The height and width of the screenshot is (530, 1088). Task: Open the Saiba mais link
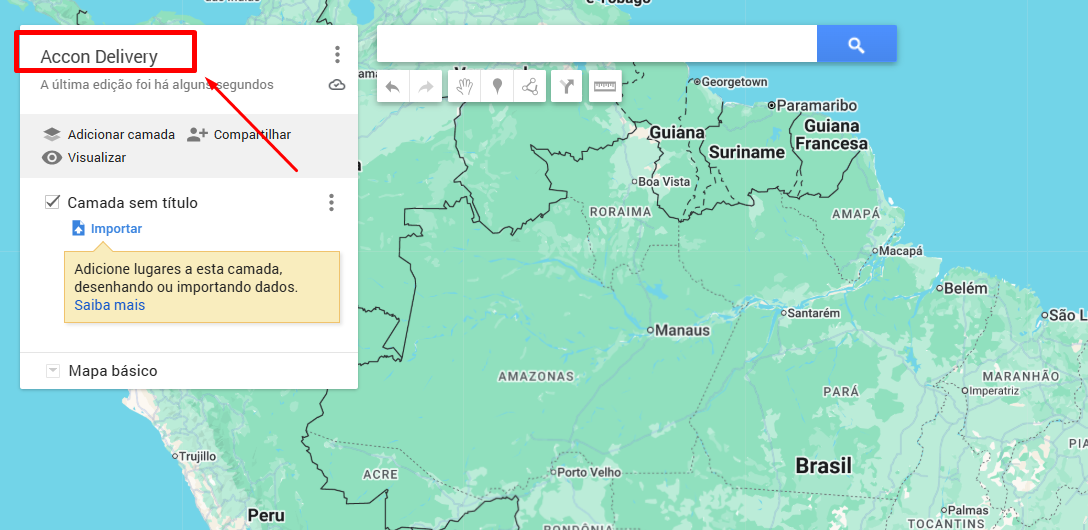[109, 305]
